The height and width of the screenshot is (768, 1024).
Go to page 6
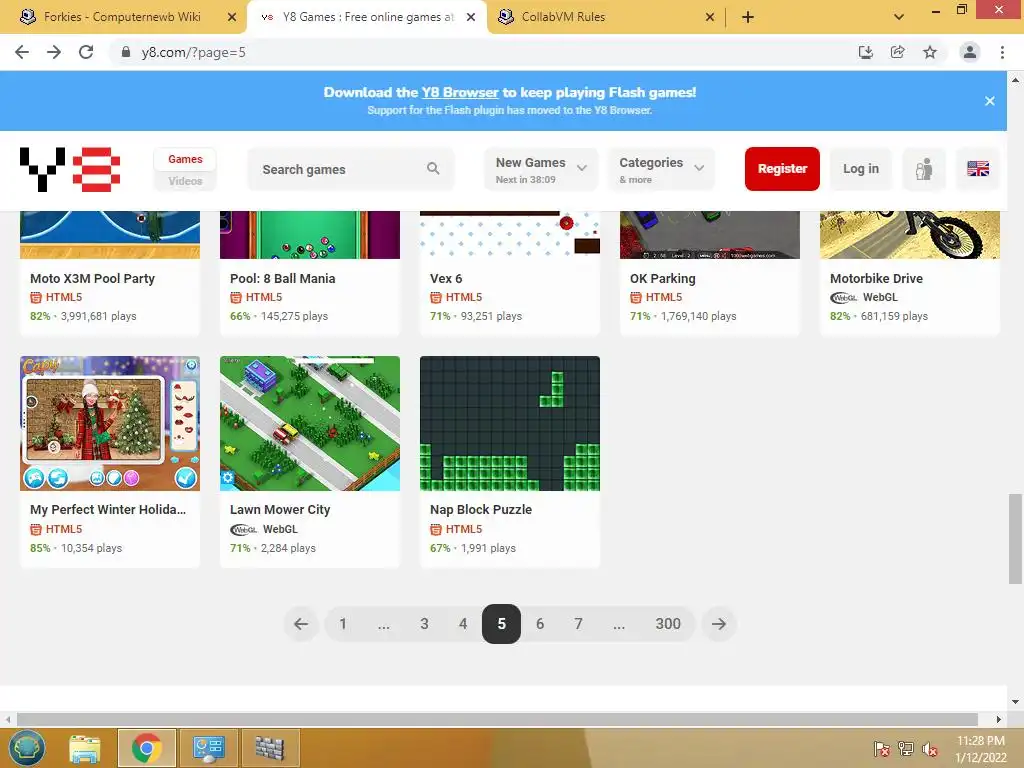(540, 624)
